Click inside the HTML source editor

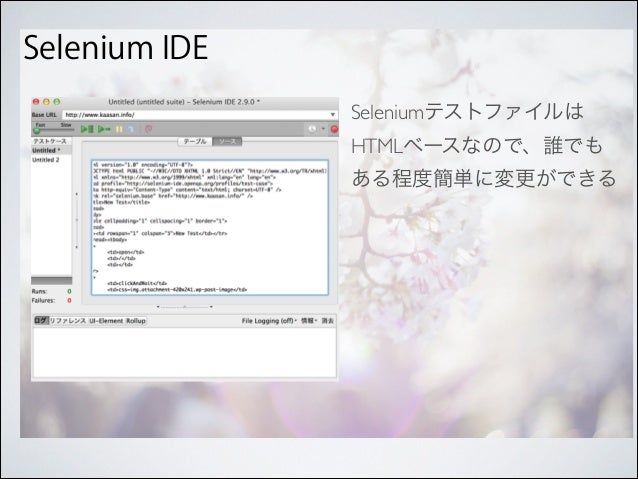pyautogui.click(x=210, y=227)
